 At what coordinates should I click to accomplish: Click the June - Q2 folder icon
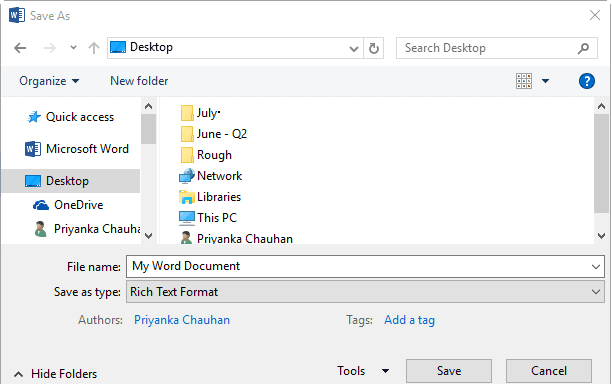(x=187, y=134)
